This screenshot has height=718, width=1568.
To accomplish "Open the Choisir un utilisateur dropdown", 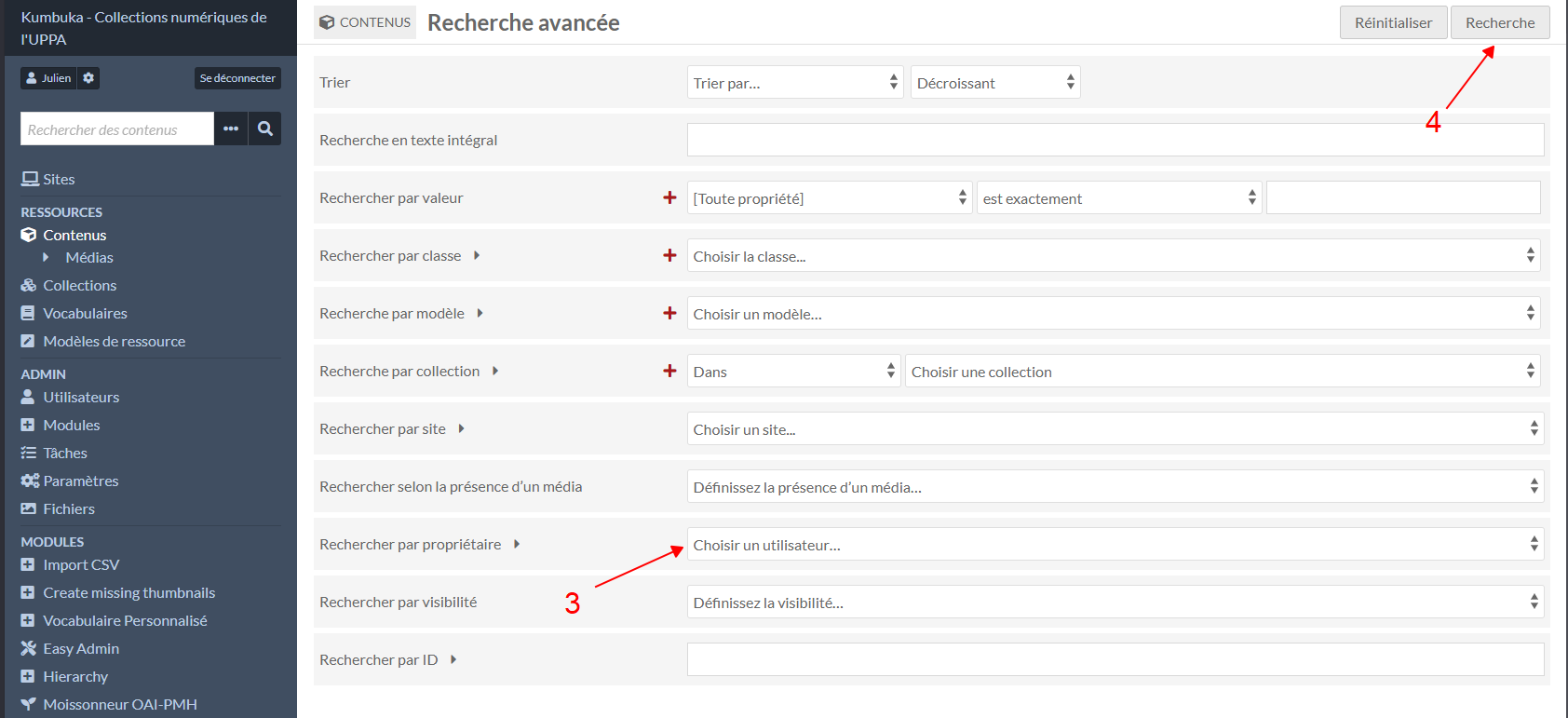I will 1115,545.
